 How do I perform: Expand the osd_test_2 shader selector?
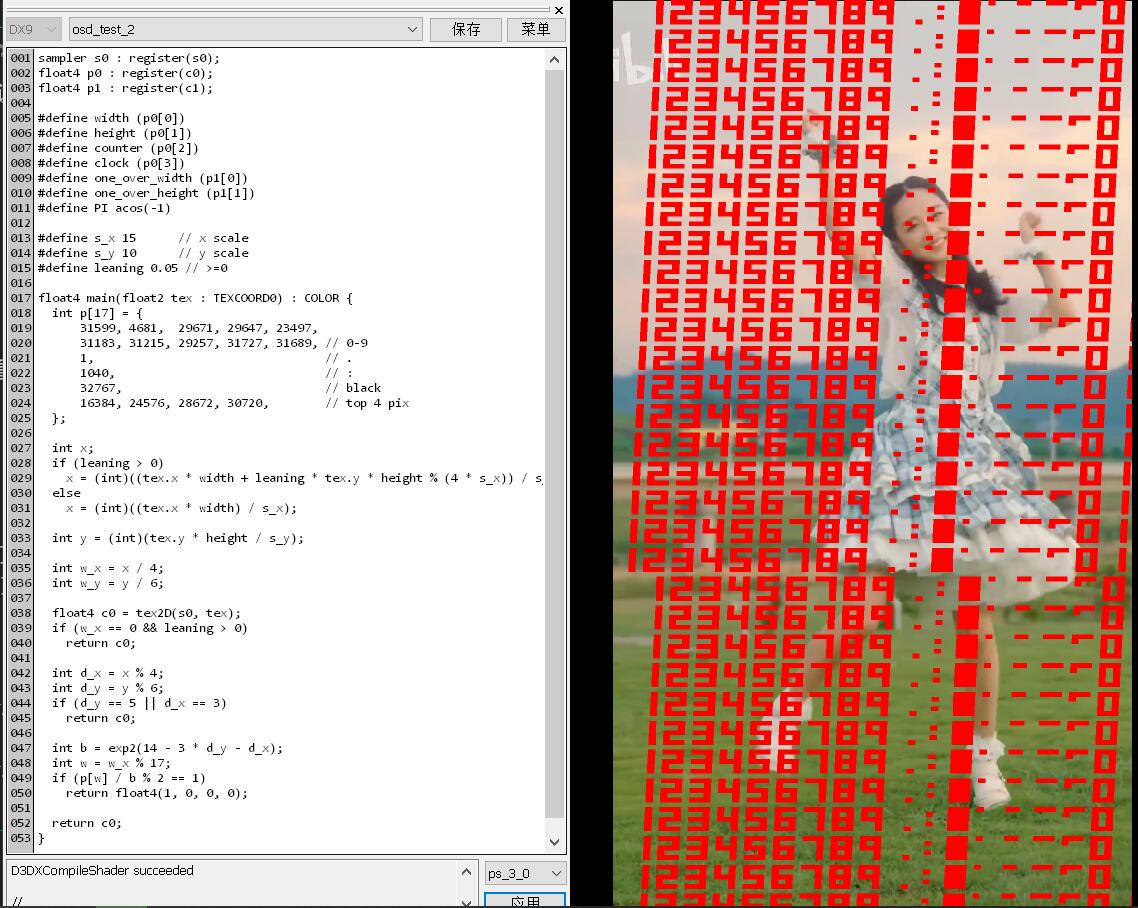coord(246,30)
